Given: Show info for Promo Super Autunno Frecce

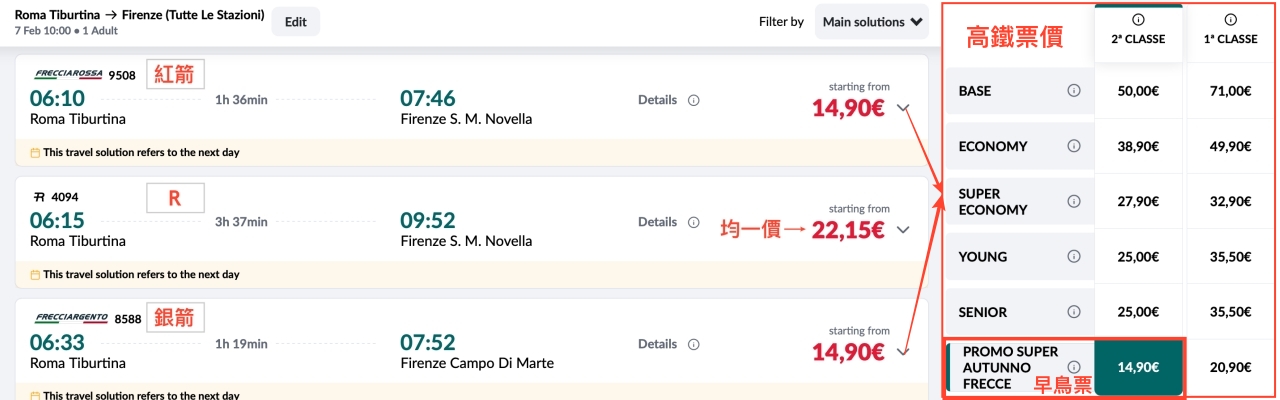Looking at the screenshot, I should [x=1074, y=367].
